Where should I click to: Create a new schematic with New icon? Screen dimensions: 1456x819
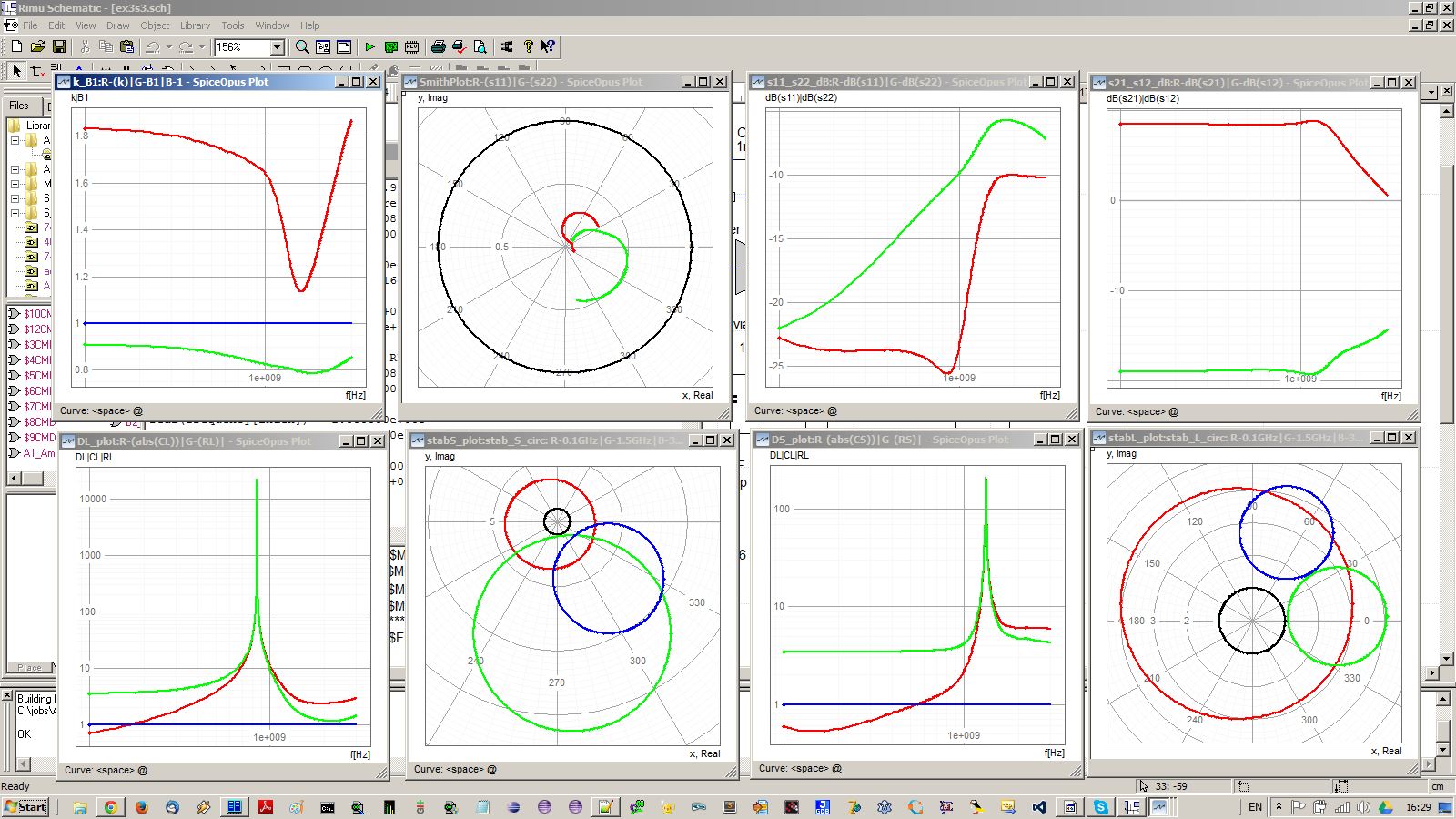click(16, 46)
